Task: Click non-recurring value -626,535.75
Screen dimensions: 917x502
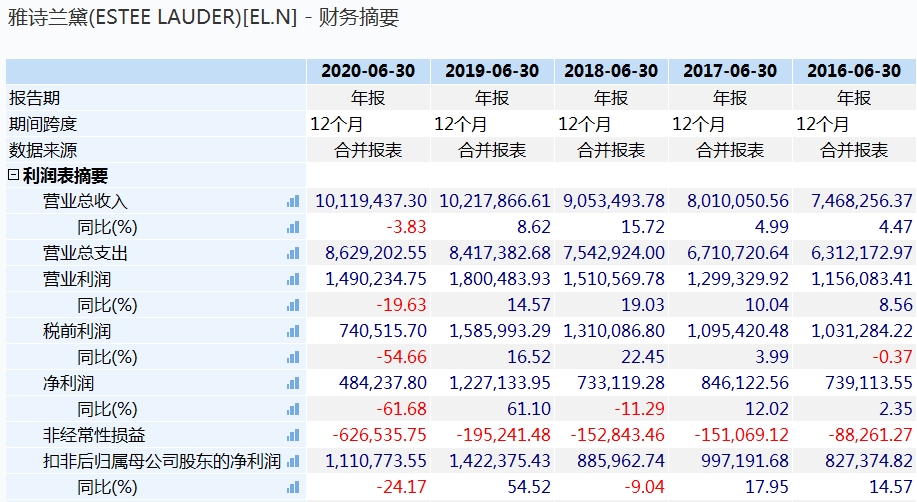Action: pos(380,435)
